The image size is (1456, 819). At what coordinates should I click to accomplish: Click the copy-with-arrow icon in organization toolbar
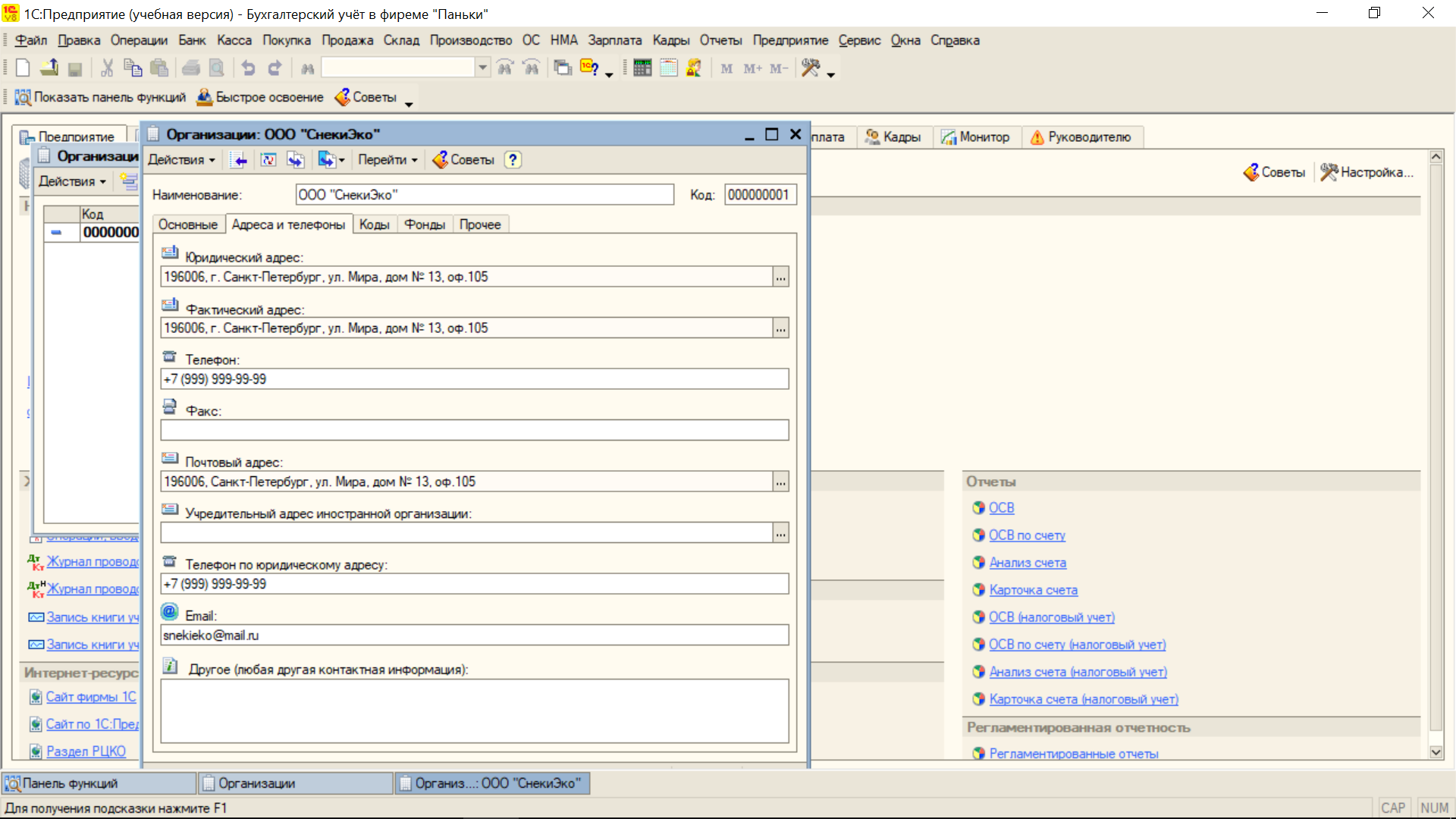pyautogui.click(x=295, y=160)
